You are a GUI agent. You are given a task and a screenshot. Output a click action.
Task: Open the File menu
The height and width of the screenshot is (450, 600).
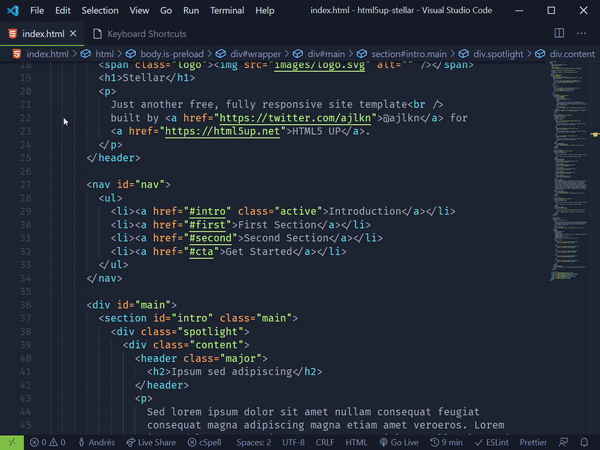[x=37, y=10]
